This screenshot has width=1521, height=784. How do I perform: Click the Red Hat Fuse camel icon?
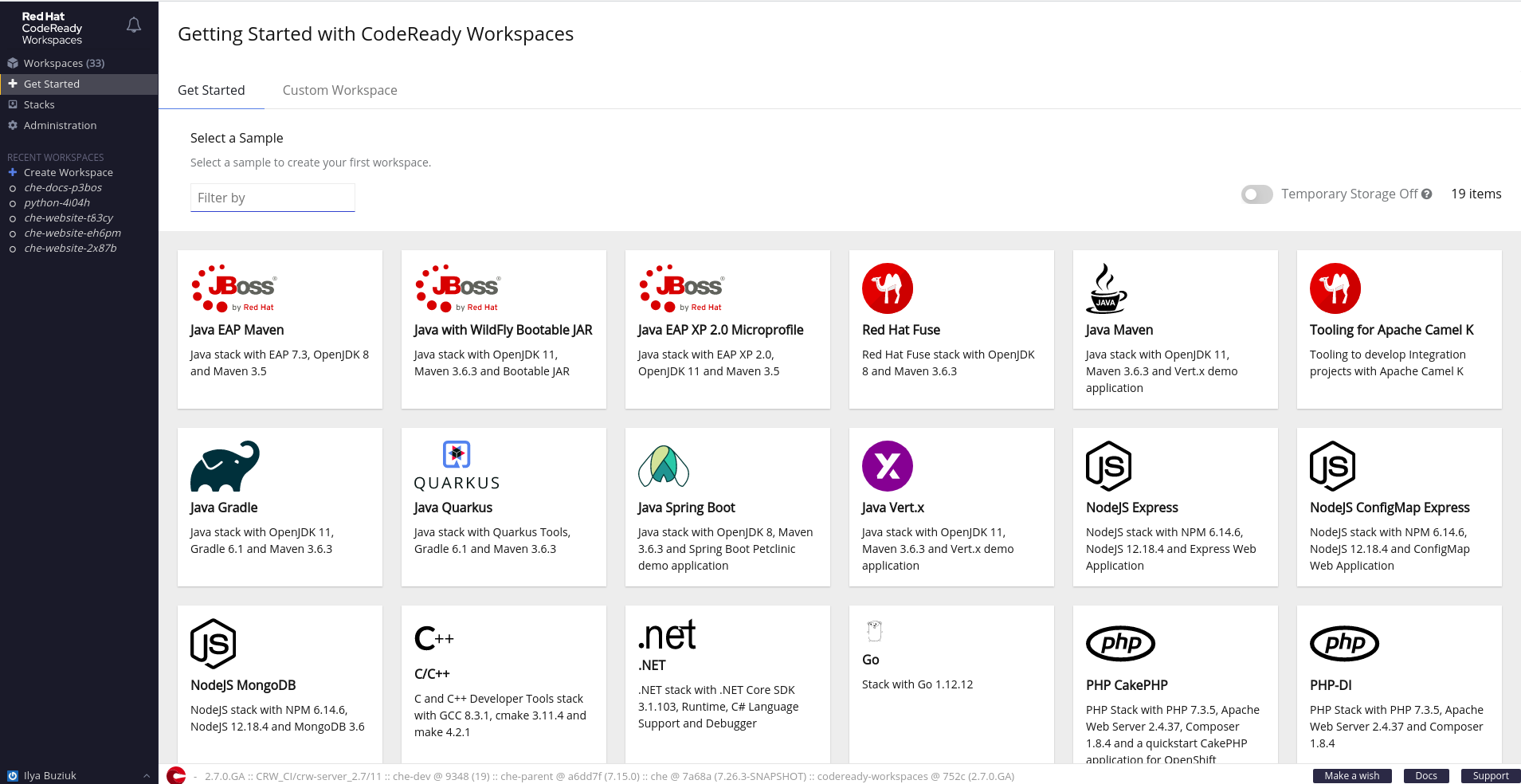click(888, 288)
